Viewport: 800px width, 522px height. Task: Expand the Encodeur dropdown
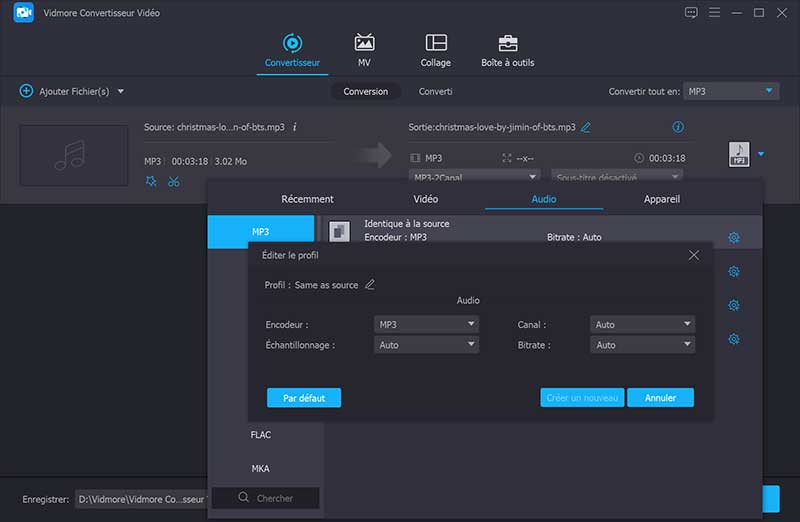[427, 325]
